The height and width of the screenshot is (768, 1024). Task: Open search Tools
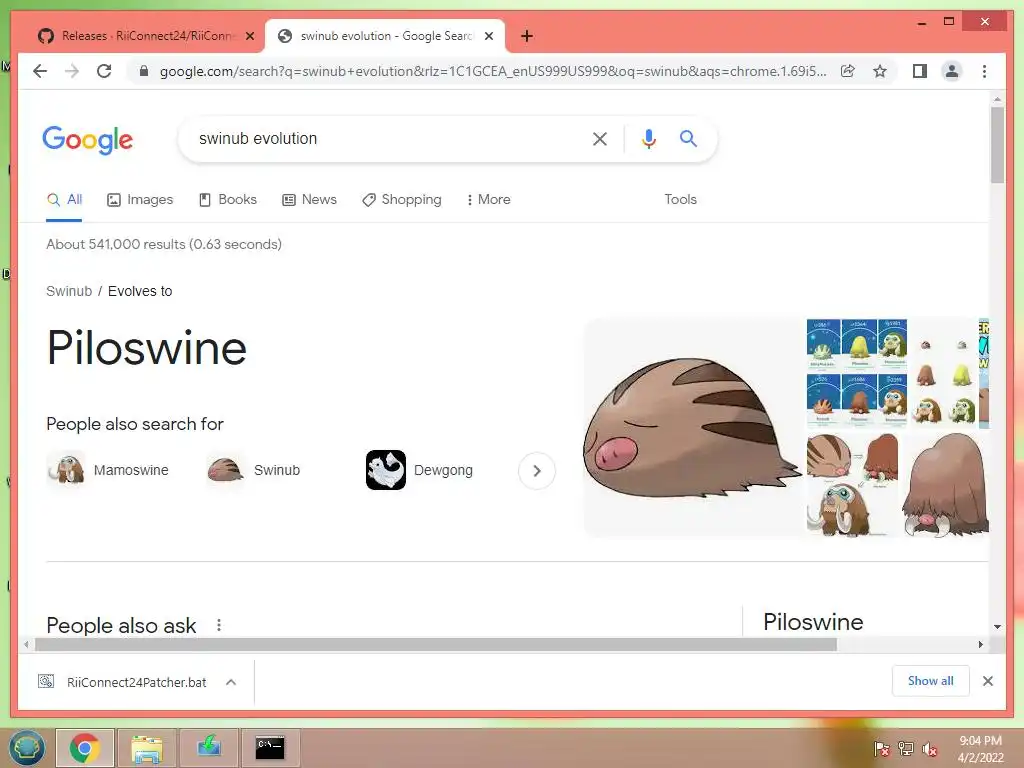680,200
